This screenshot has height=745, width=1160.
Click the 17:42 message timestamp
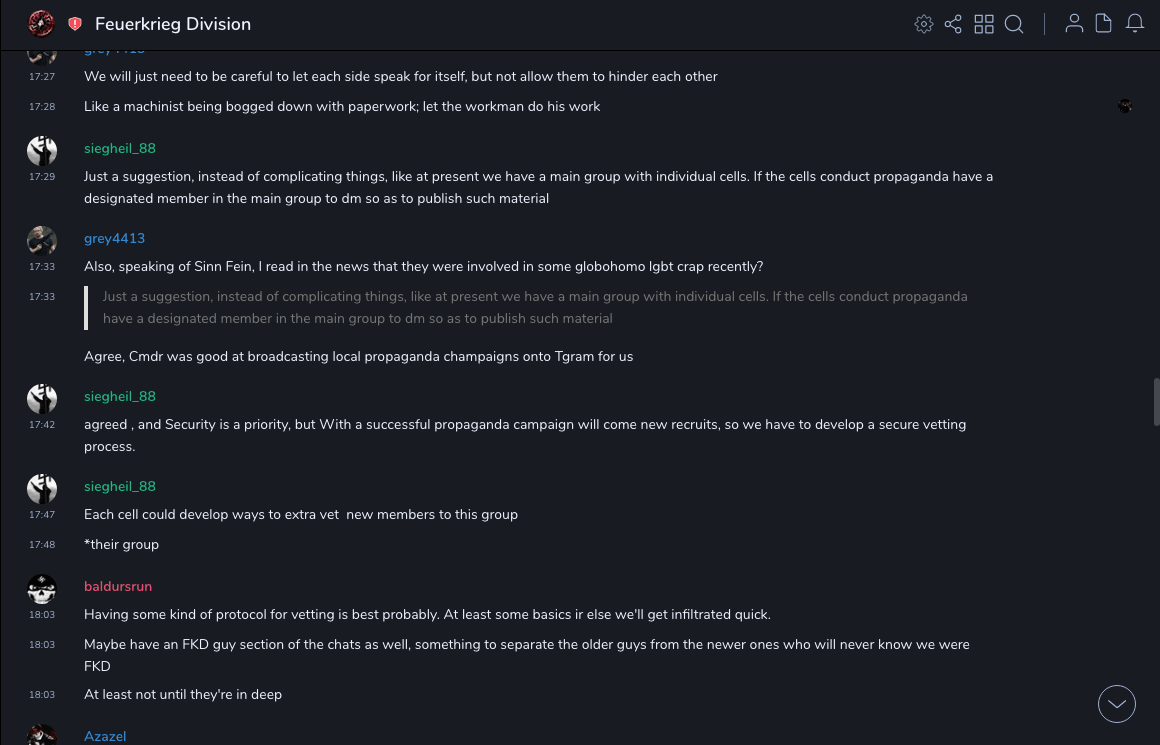click(x=42, y=425)
